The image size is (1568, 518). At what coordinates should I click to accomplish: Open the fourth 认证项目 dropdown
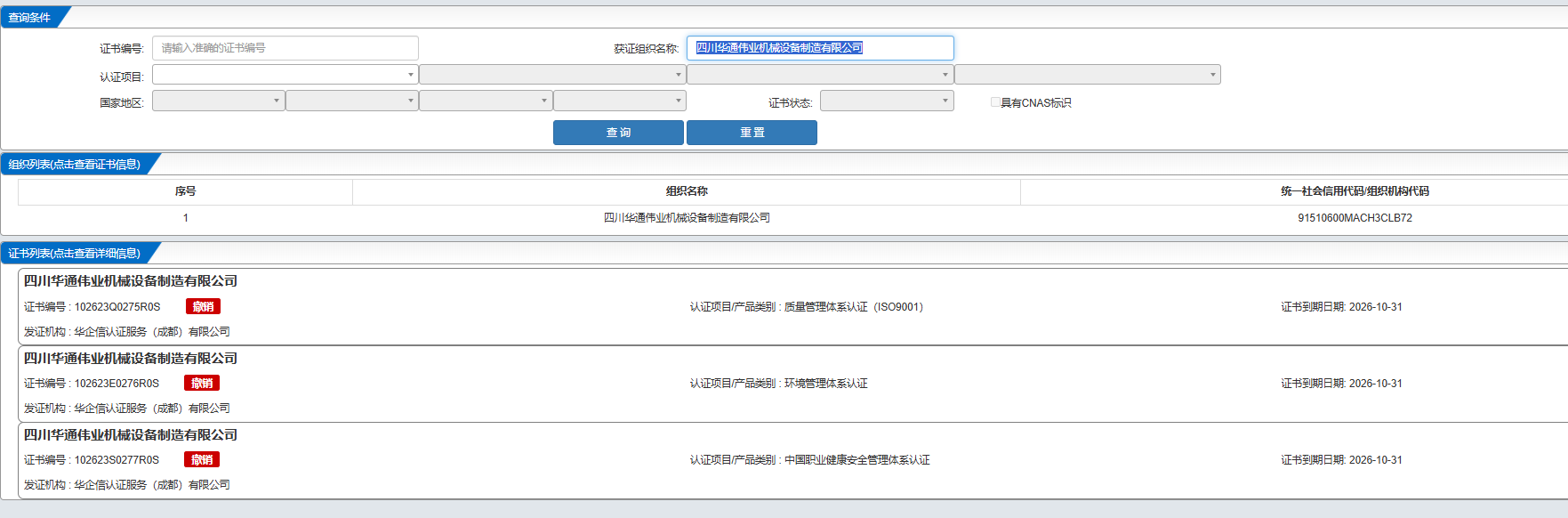(x=1088, y=75)
